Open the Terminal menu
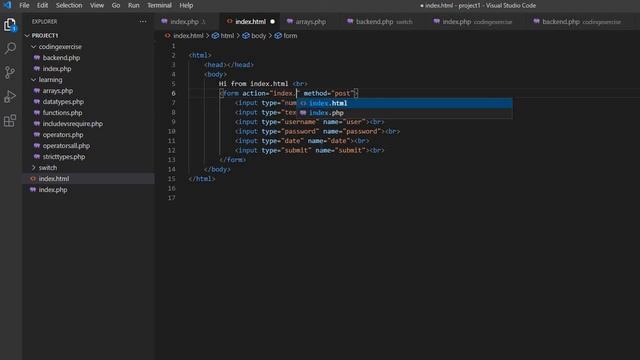This screenshot has height=360, width=640. tap(159, 5)
